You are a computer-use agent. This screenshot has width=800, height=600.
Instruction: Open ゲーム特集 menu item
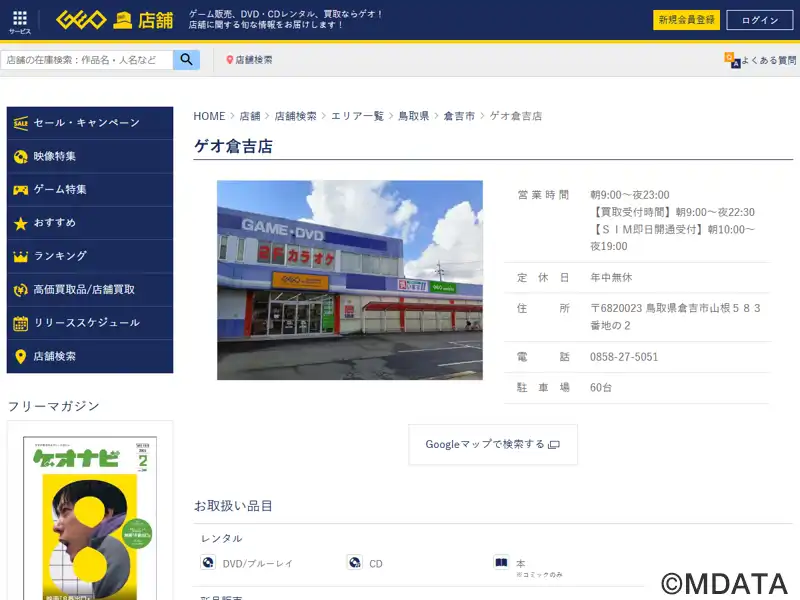point(90,190)
